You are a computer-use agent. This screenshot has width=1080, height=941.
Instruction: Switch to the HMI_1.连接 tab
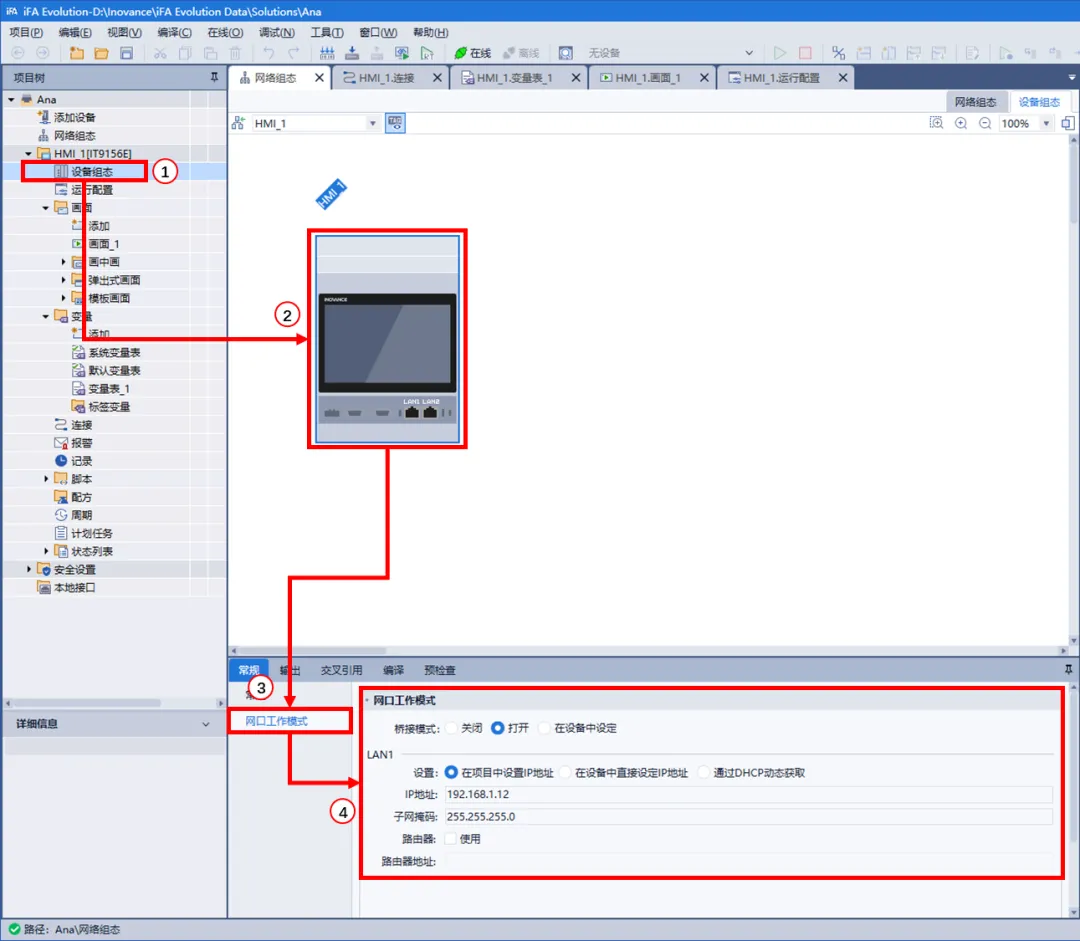(386, 78)
